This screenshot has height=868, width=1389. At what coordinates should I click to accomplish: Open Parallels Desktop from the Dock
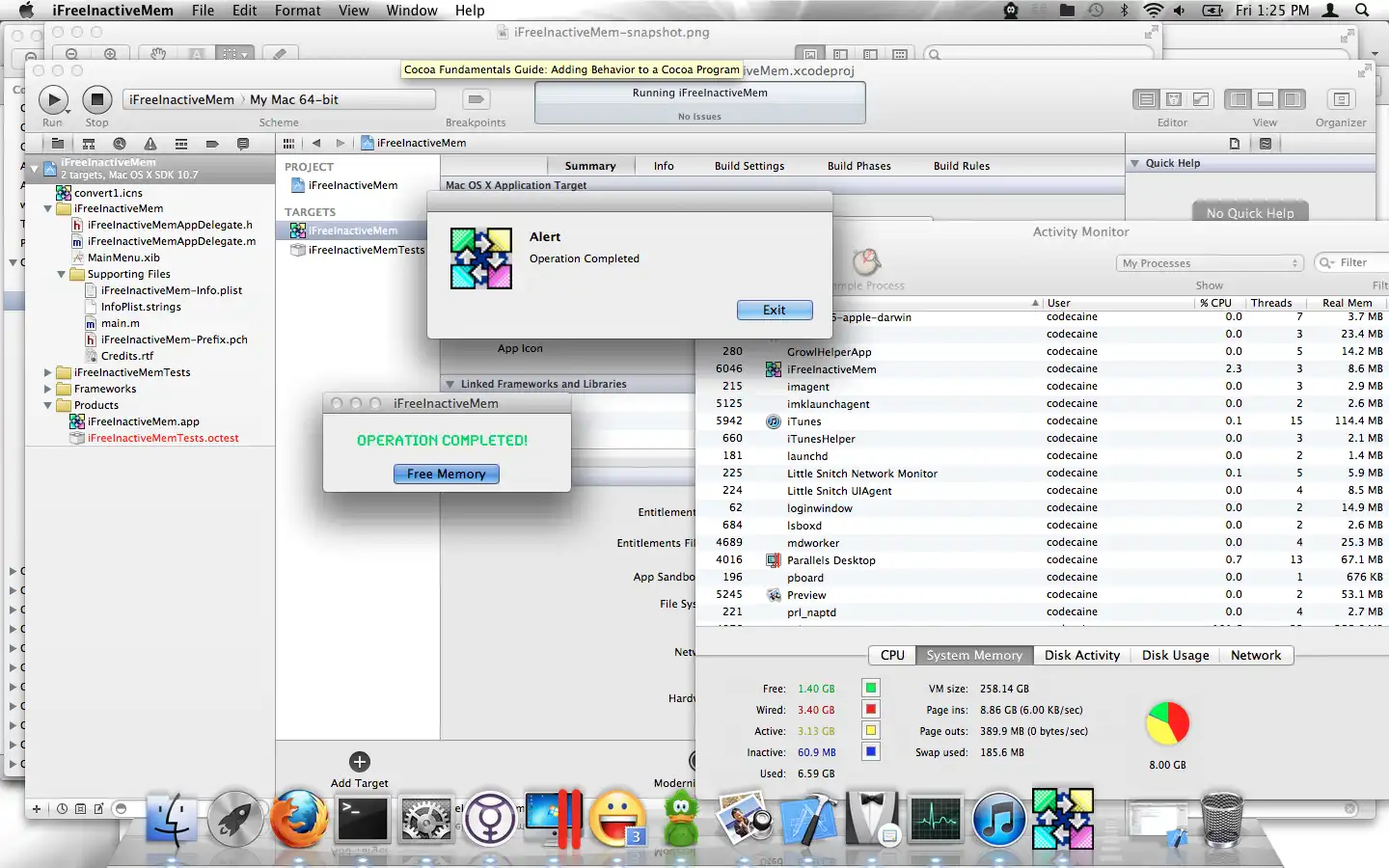click(x=554, y=820)
